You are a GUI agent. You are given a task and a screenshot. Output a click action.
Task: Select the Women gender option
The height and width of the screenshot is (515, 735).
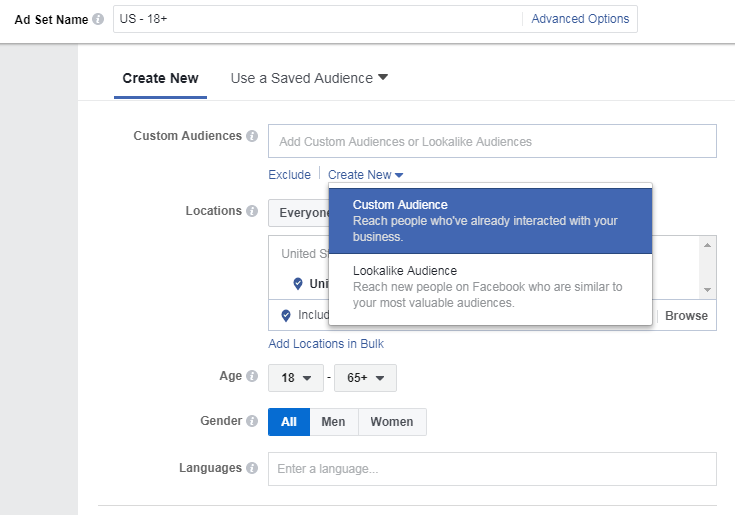point(392,422)
